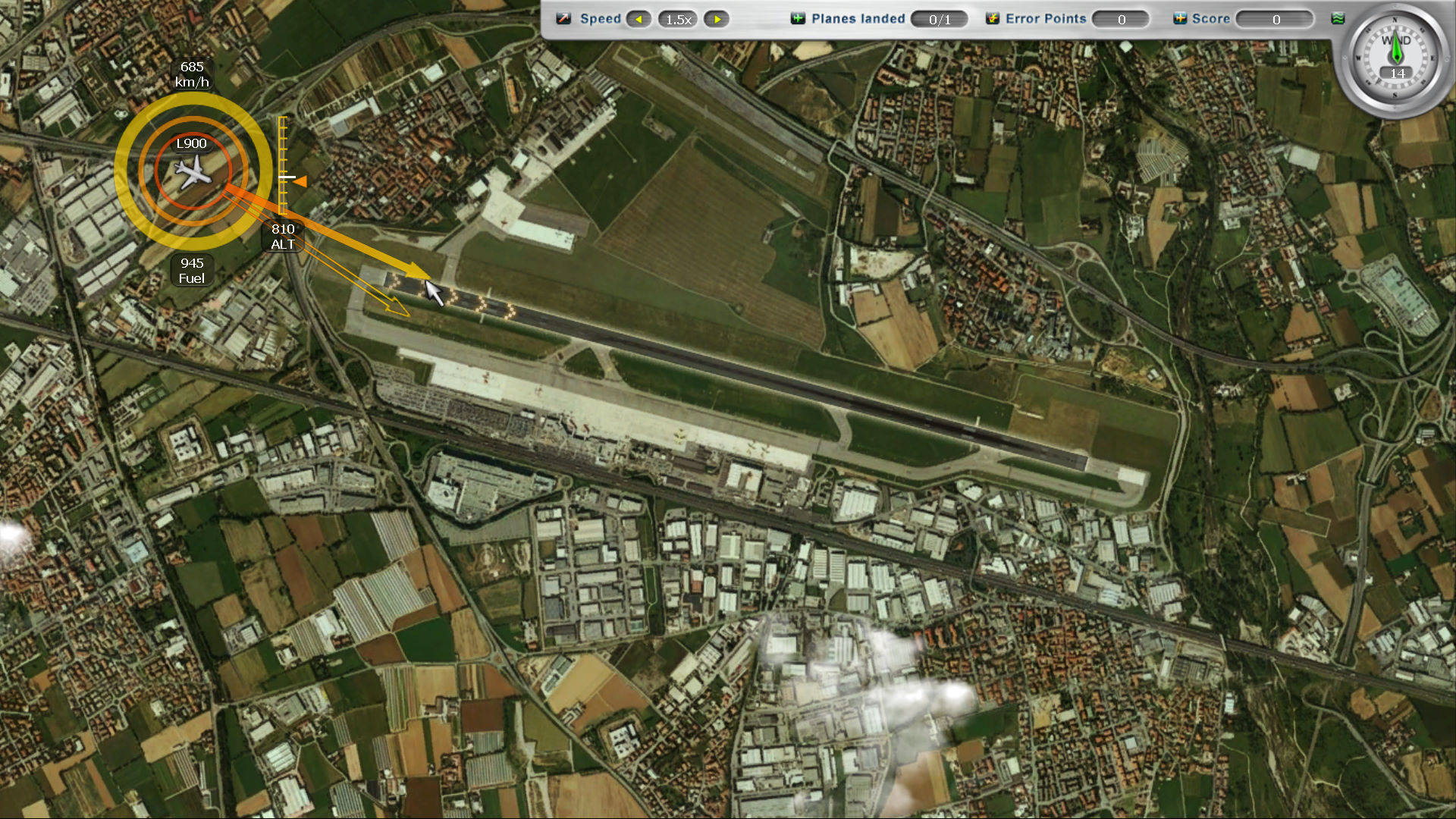Click the L900 flight callsign label
The height and width of the screenshot is (819, 1456).
coord(191,143)
